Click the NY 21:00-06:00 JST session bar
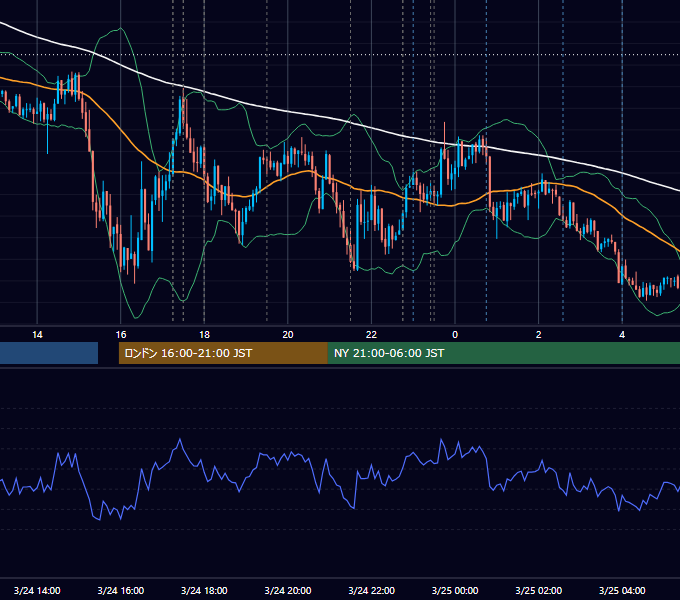Screen dimensions: 680x600 coord(503,353)
